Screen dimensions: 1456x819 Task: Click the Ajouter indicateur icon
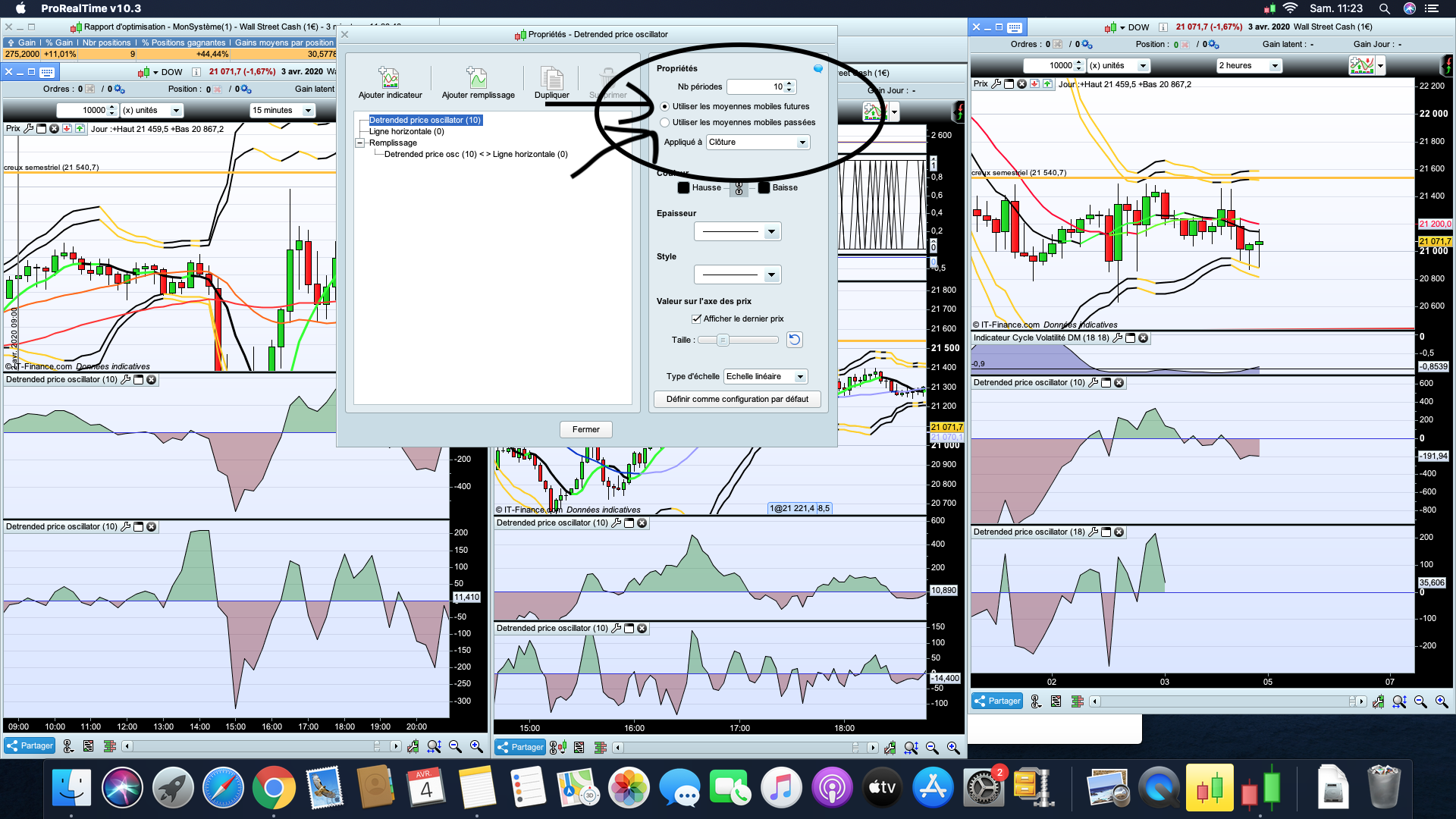[389, 78]
